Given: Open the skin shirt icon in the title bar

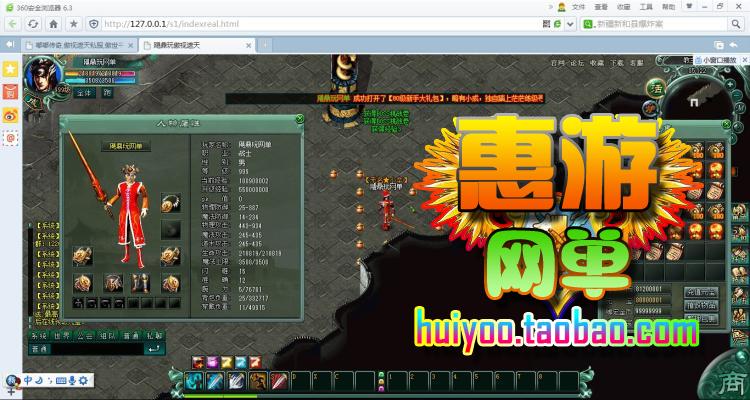Looking at the screenshot, I should (689, 6).
